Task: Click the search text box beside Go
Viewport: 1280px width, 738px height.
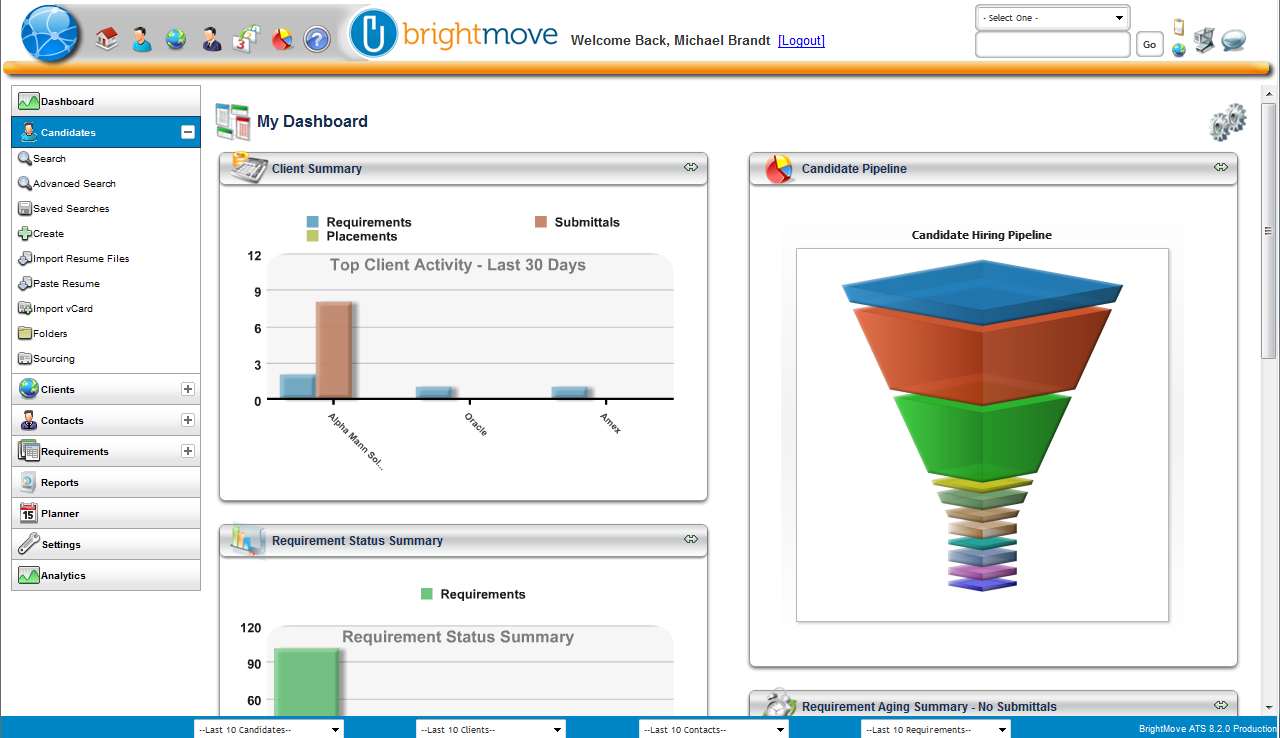Action: tap(1053, 44)
